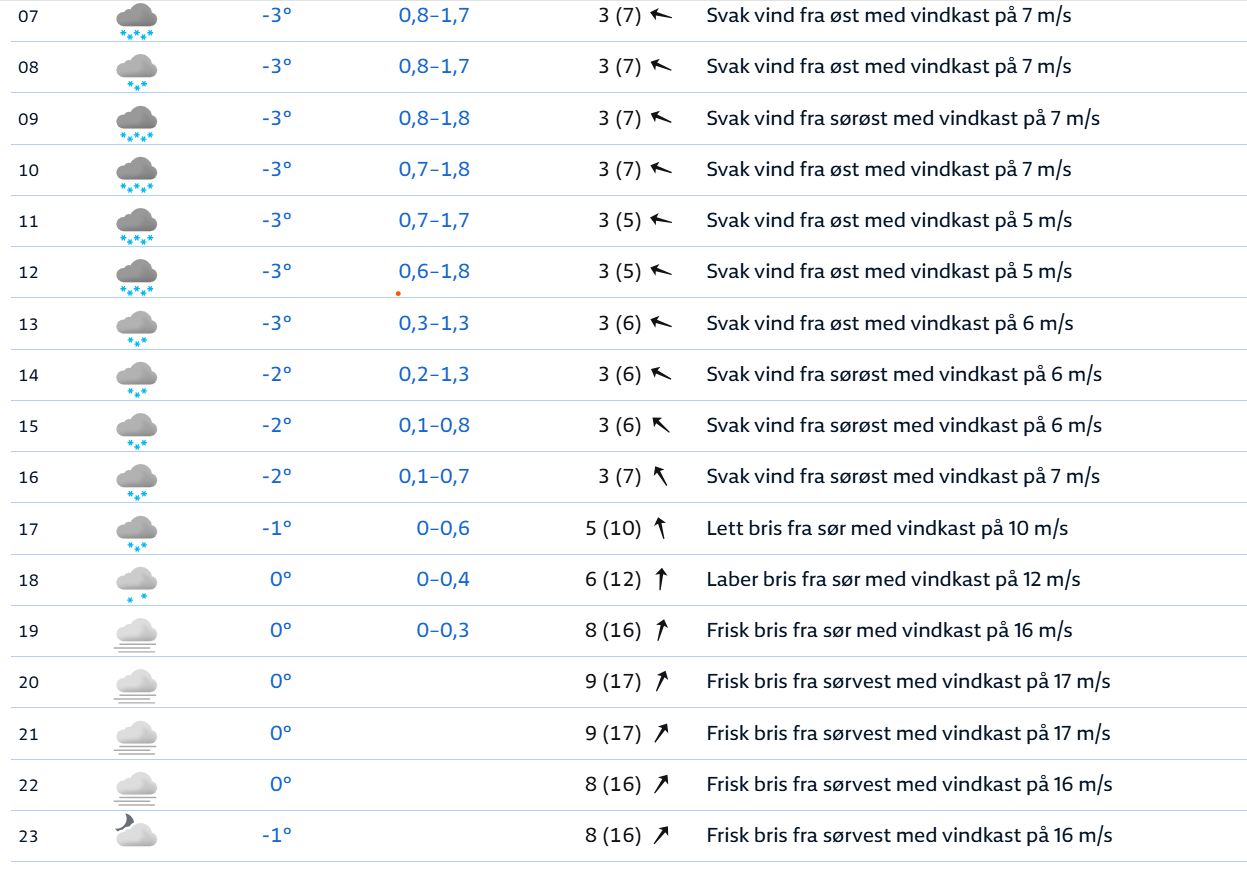Viewport: 1247px width, 888px height.
Task: Click the heavy snow icon at hour 07
Action: pos(136,19)
